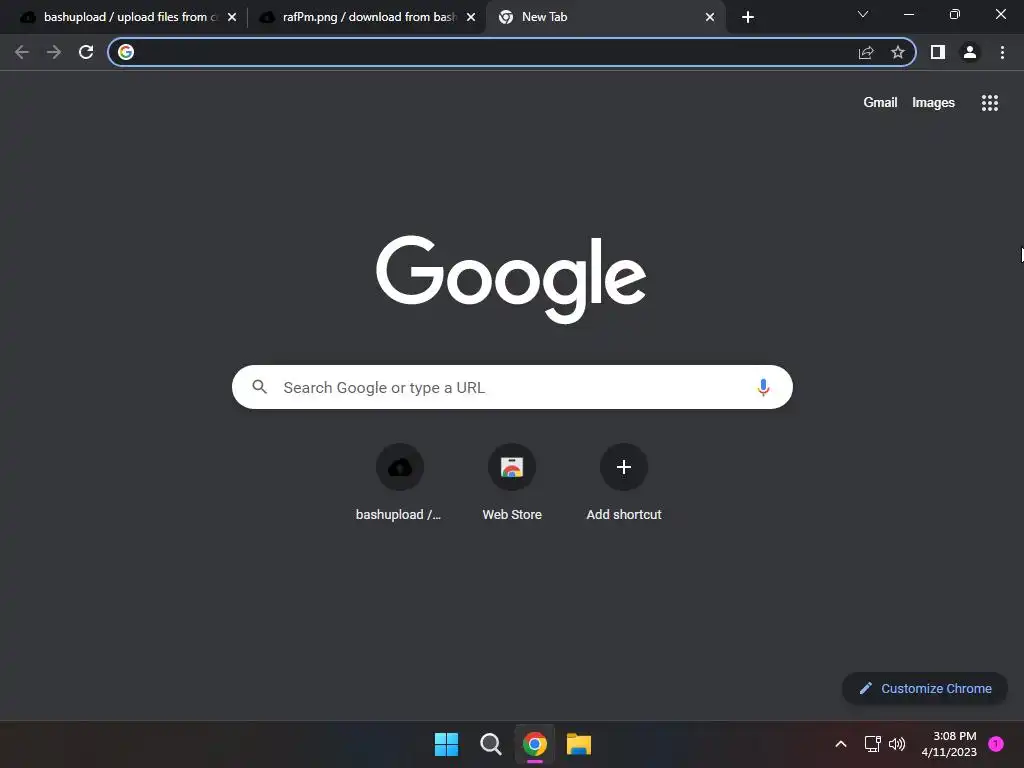Image resolution: width=1024 pixels, height=768 pixels.
Task: Open the Windows Start menu
Action: 447,744
